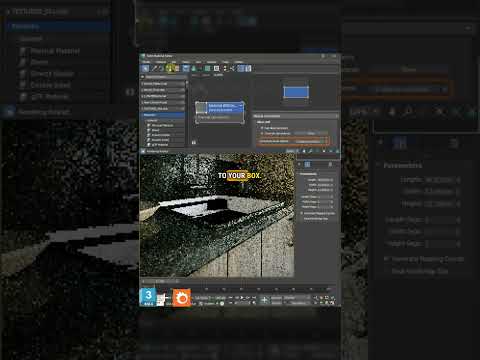Collapse the Parameters rollout in command panel
Screen dimensions: 480x360
point(308,174)
